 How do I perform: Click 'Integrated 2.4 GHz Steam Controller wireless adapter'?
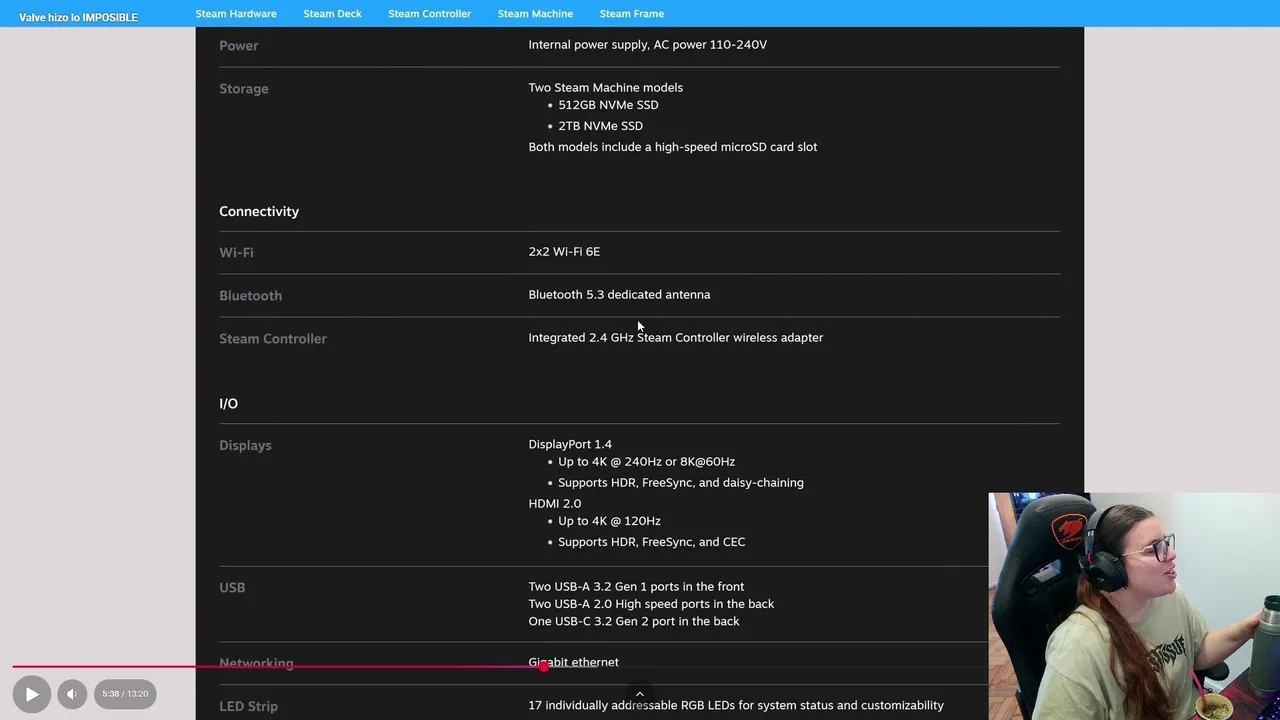coord(676,338)
